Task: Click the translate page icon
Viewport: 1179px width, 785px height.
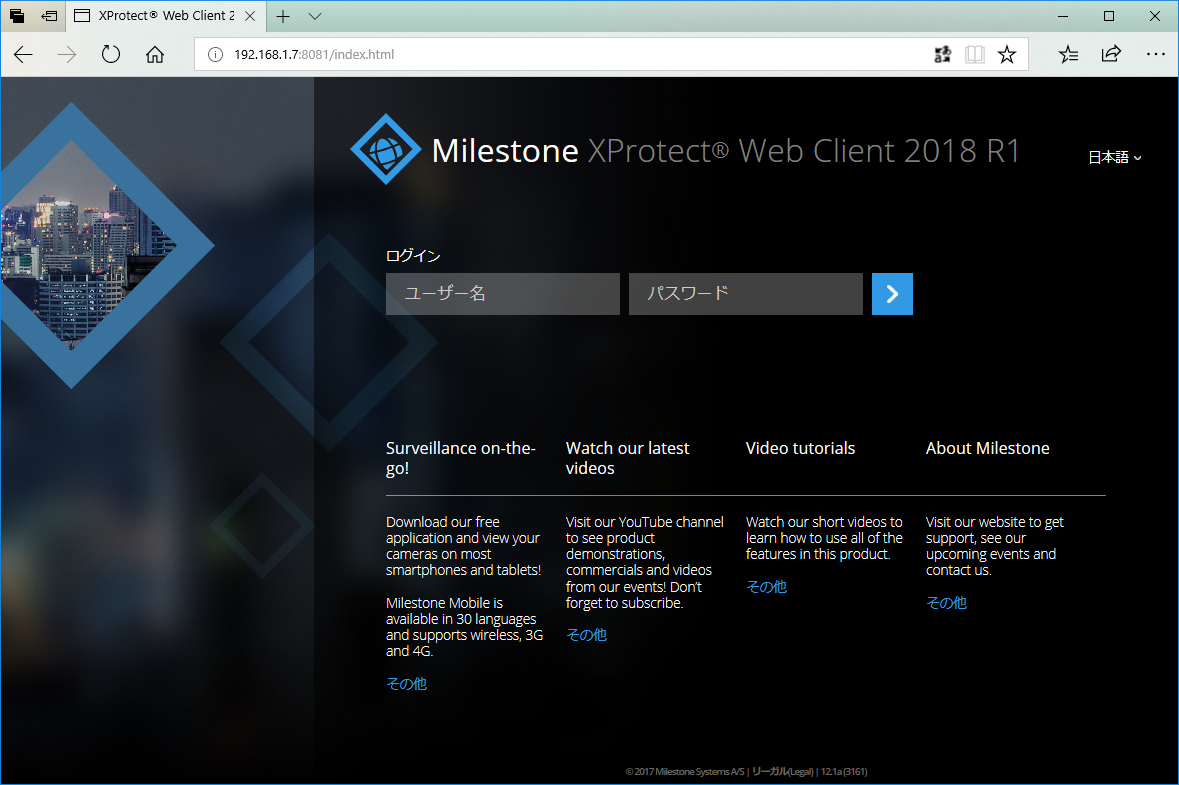Action: coord(942,54)
